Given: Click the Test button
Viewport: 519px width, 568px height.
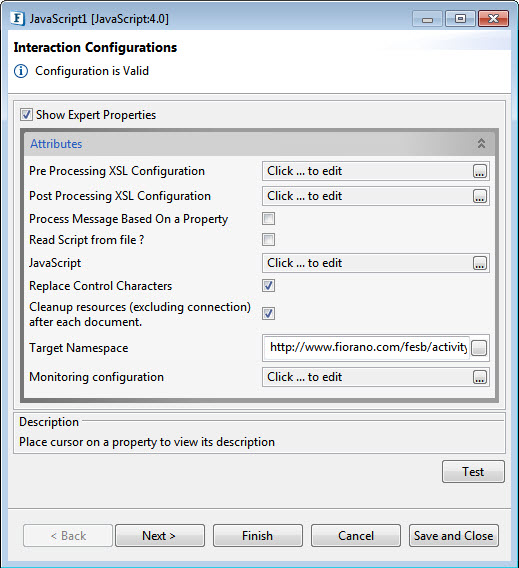Looking at the screenshot, I should [473, 472].
